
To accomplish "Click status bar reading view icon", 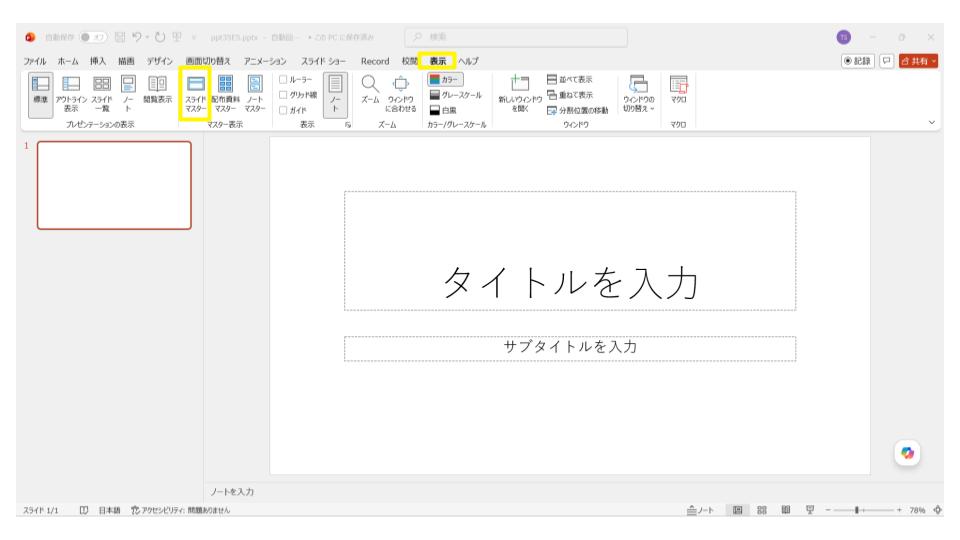I will click(786, 510).
